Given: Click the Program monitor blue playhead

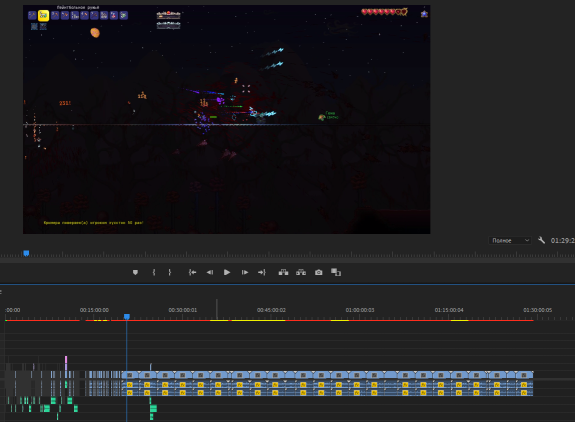Looking at the screenshot, I should 26,253.
